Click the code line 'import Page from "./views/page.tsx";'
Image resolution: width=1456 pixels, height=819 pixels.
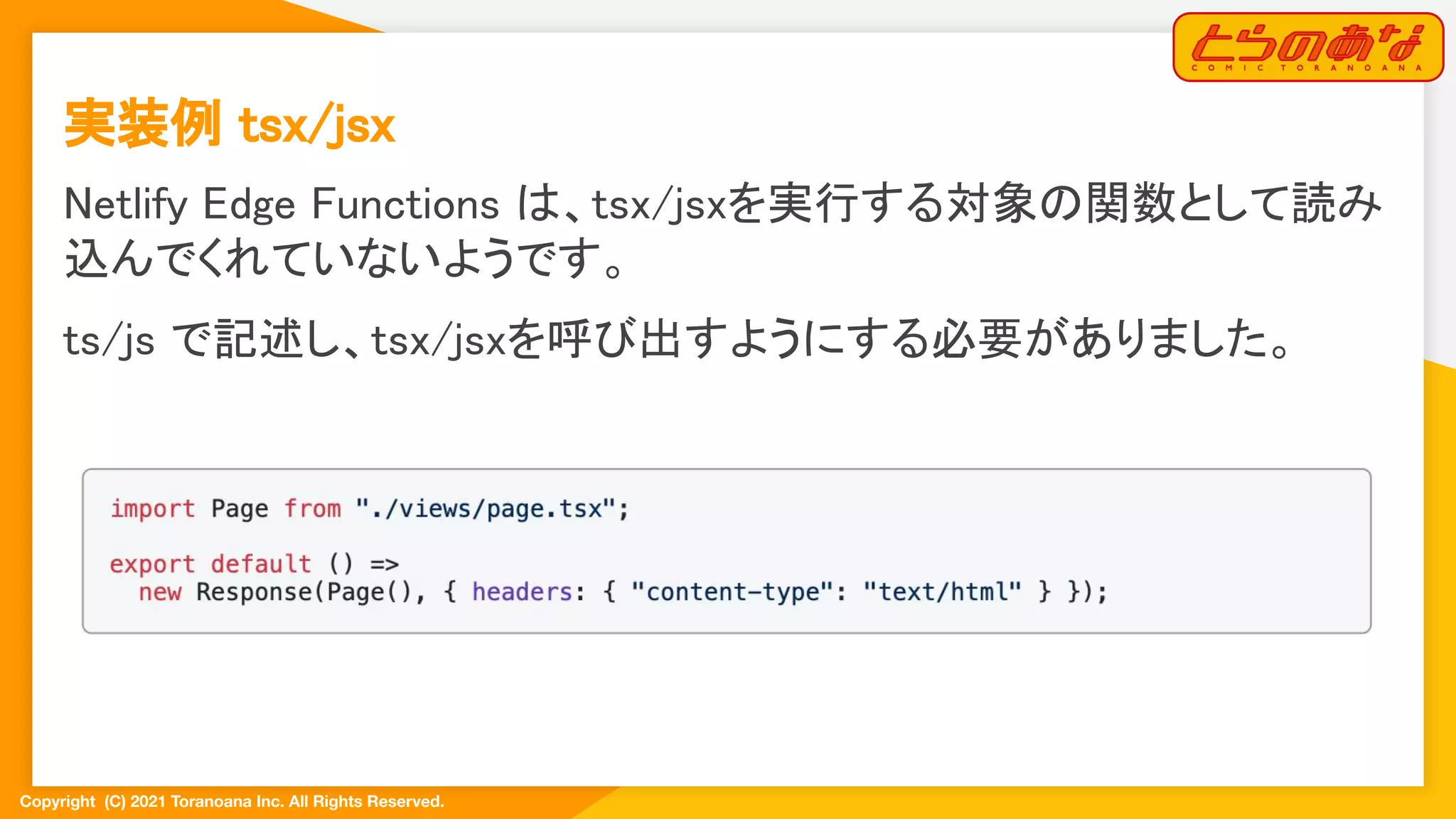370,509
